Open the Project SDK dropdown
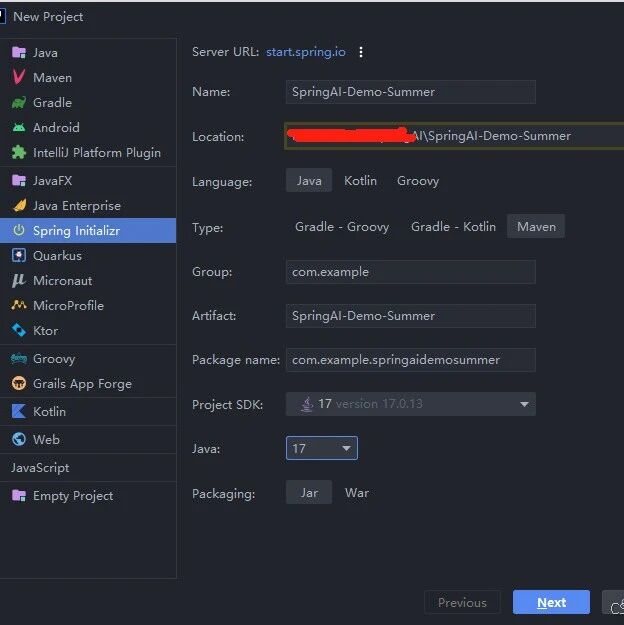624x625 pixels. pyautogui.click(x=411, y=404)
